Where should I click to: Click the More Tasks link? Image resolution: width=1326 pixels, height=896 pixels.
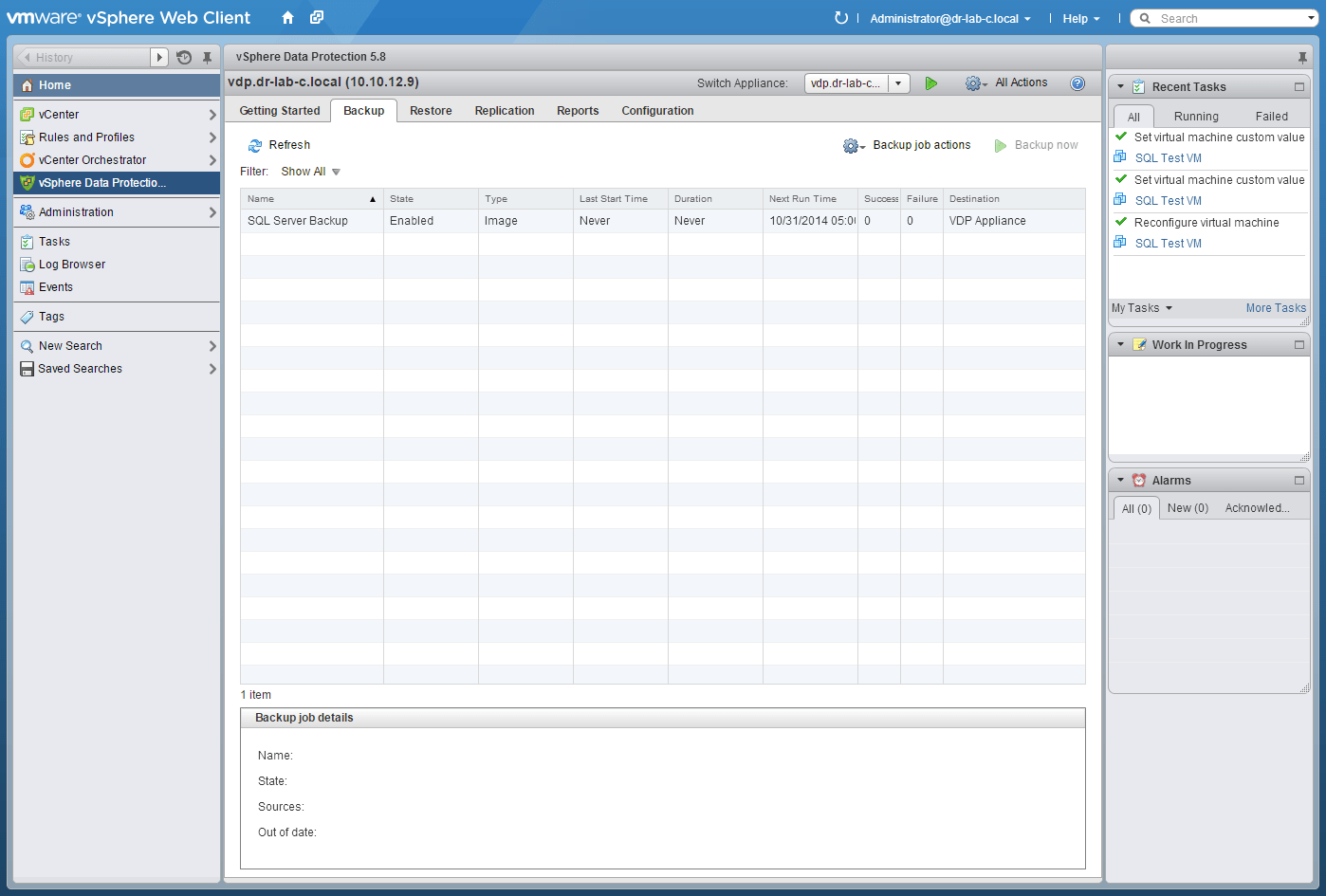1275,308
